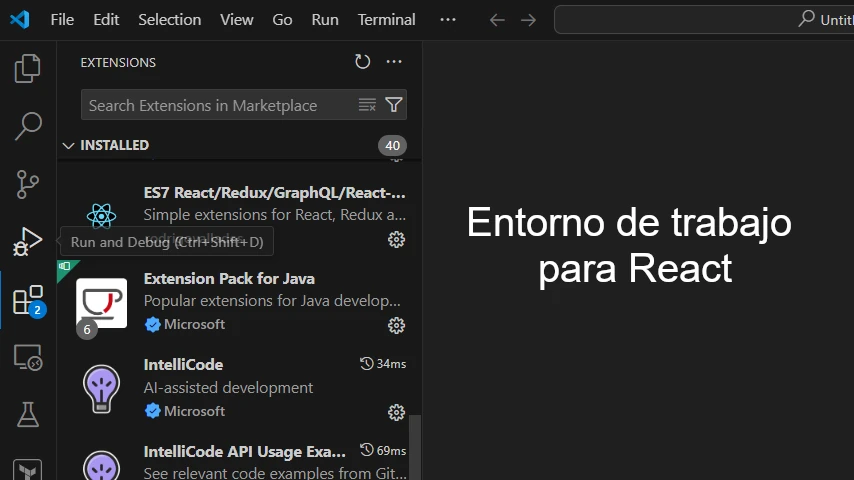The height and width of the screenshot is (480, 854).
Task: Open Remote Explorer view
Action: pos(27,357)
